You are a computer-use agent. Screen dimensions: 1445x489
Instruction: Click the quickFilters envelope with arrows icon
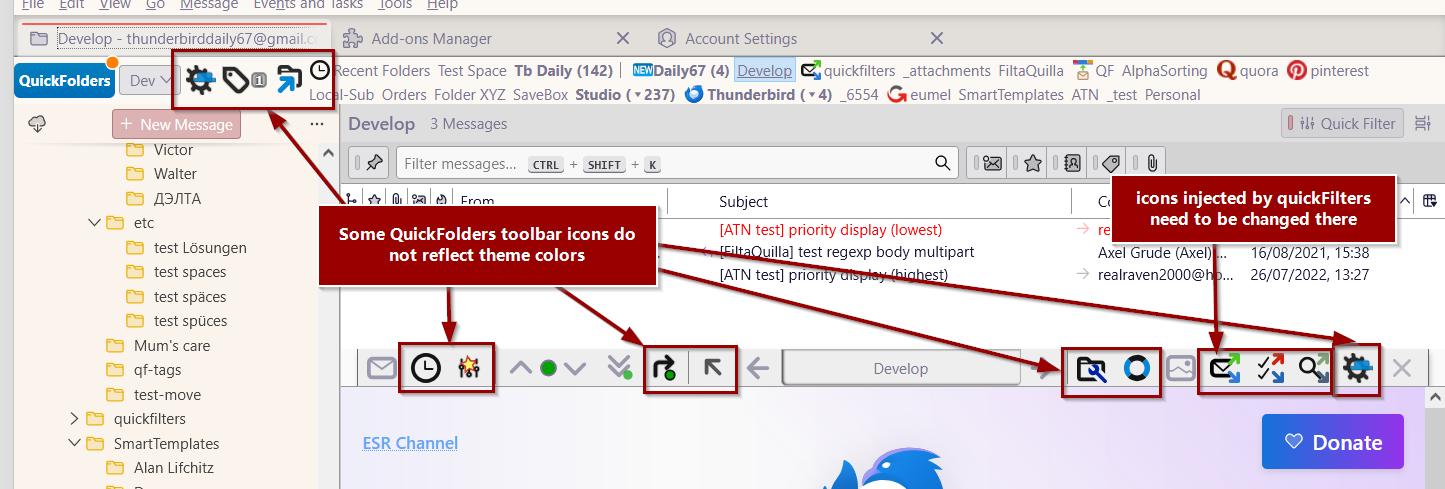coord(1225,369)
